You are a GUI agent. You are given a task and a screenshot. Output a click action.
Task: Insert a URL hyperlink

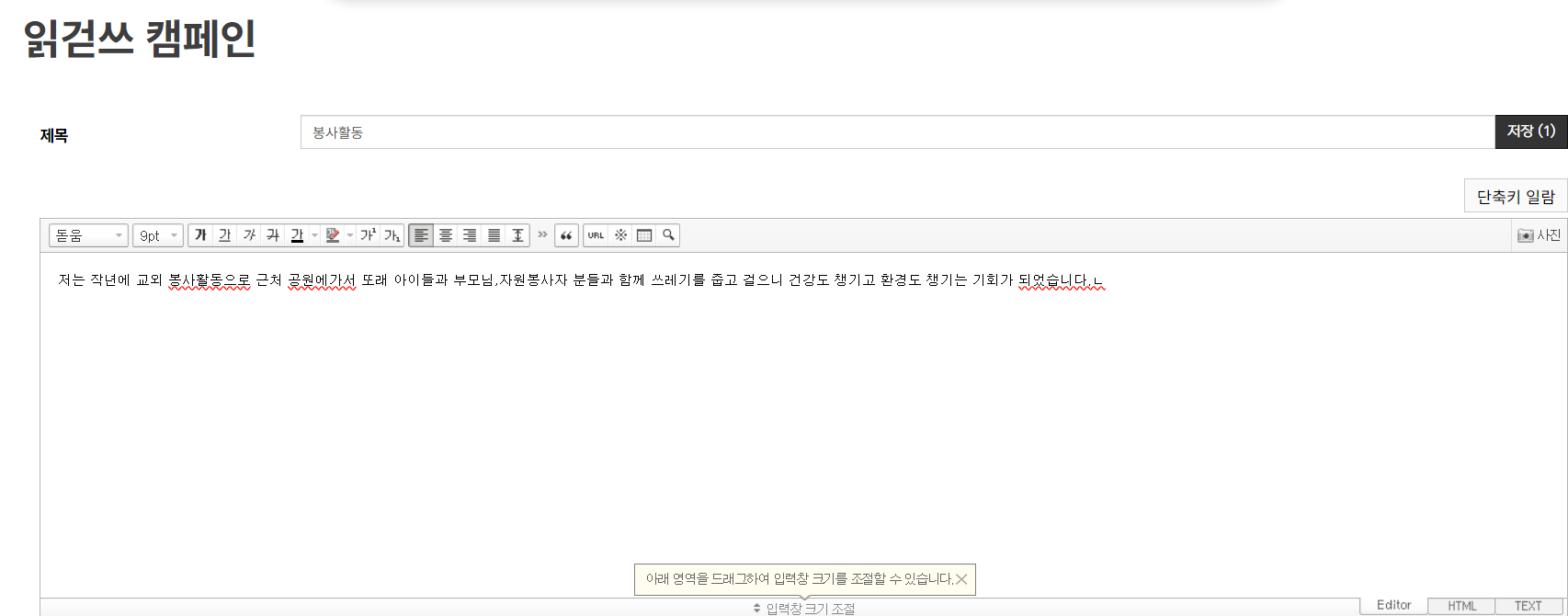point(596,235)
